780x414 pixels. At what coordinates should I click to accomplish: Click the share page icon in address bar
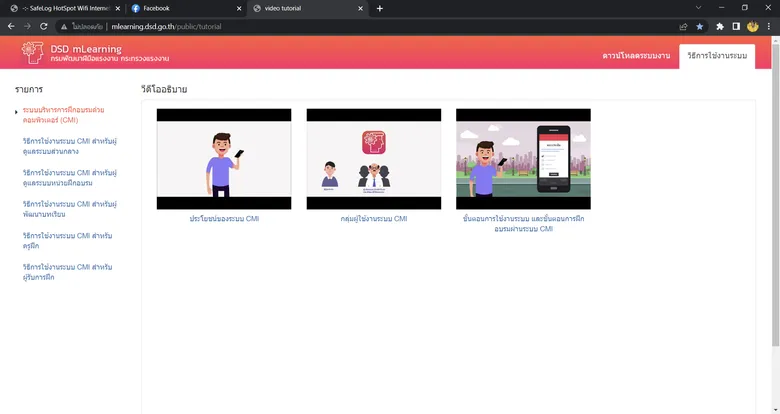(x=683, y=26)
